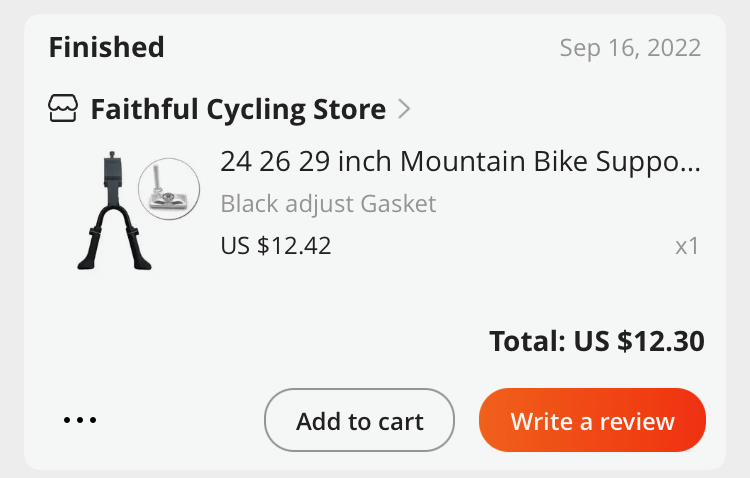This screenshot has width=750, height=478.
Task: Click the kickstand's rubber feet in the thumbnail
Action: pos(114,261)
